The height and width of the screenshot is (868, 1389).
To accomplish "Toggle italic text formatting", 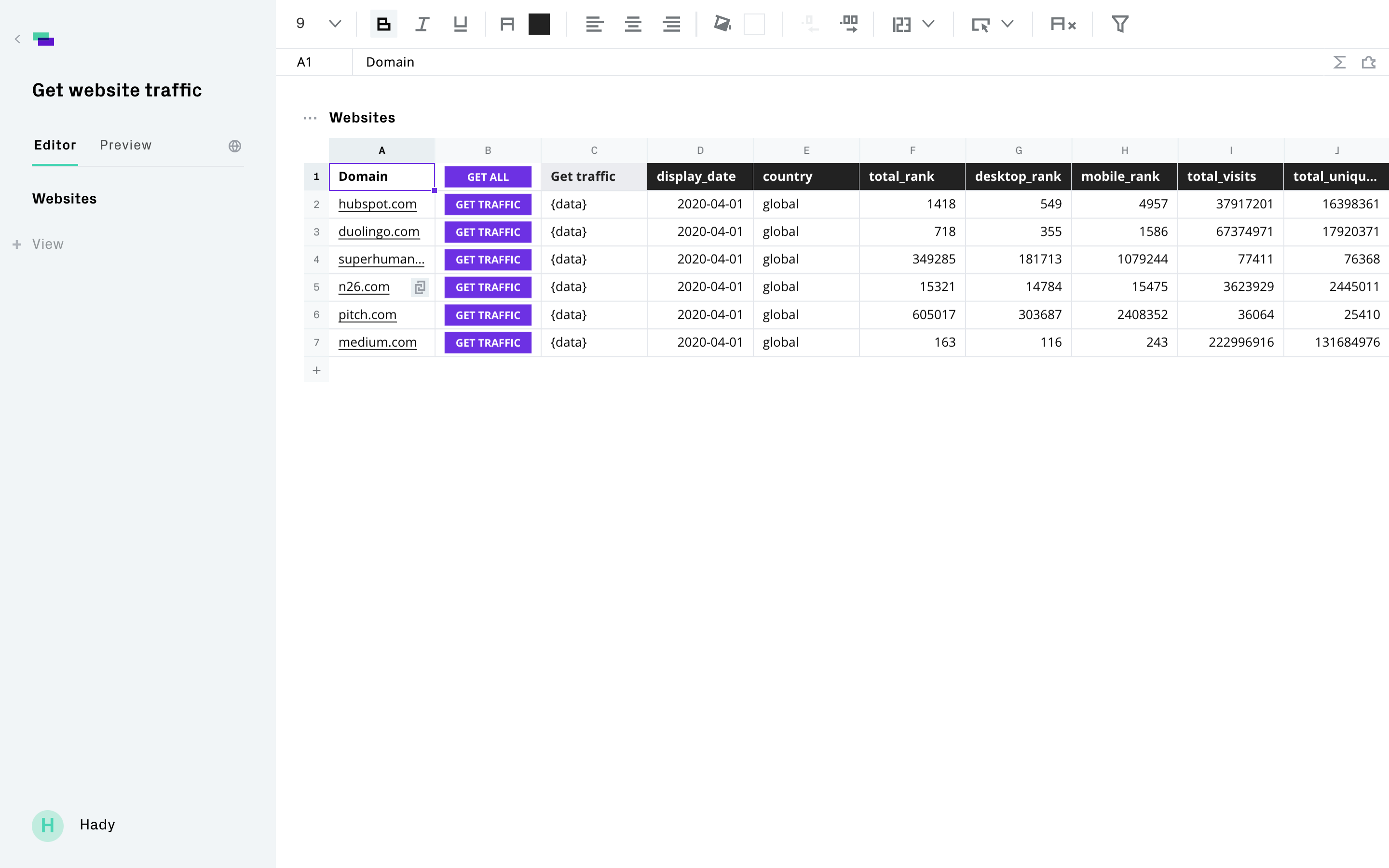I will [422, 24].
